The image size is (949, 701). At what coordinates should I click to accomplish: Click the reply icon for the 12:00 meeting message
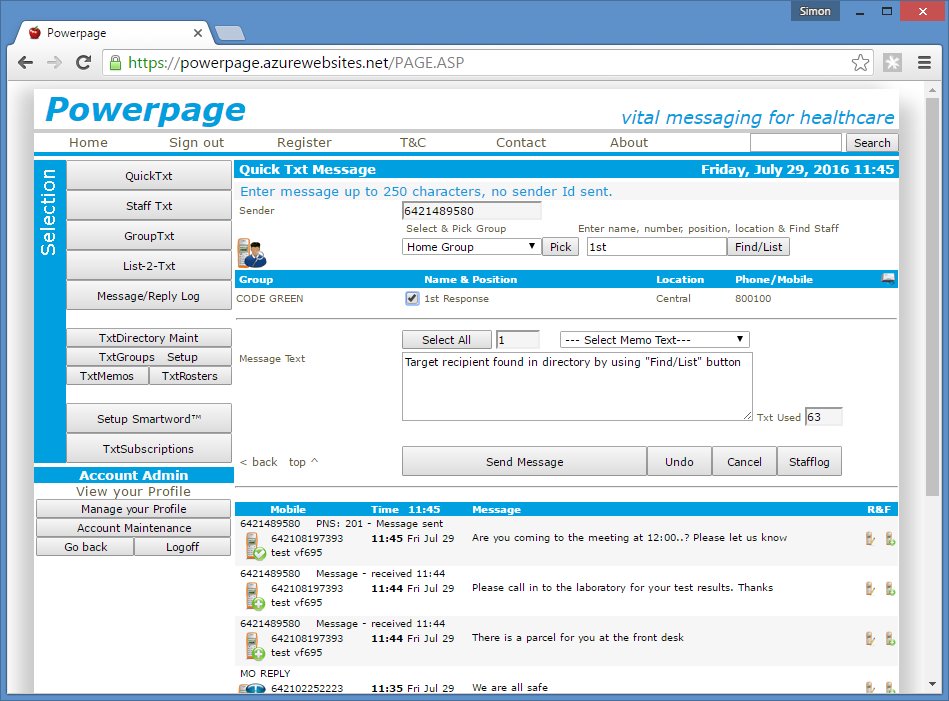[870, 538]
